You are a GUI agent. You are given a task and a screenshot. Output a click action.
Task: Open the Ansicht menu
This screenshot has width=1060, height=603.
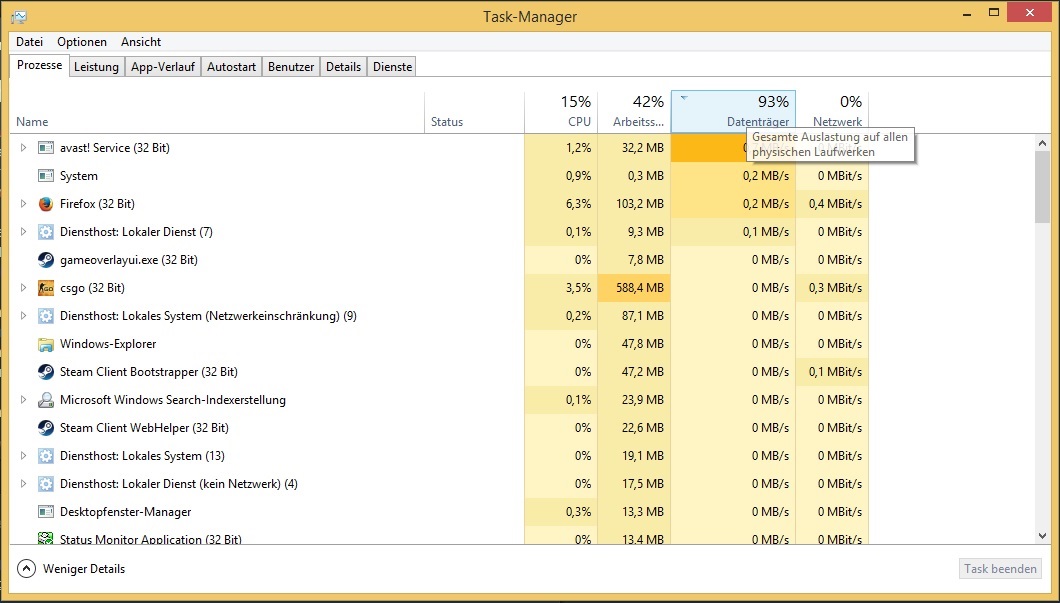coord(141,42)
